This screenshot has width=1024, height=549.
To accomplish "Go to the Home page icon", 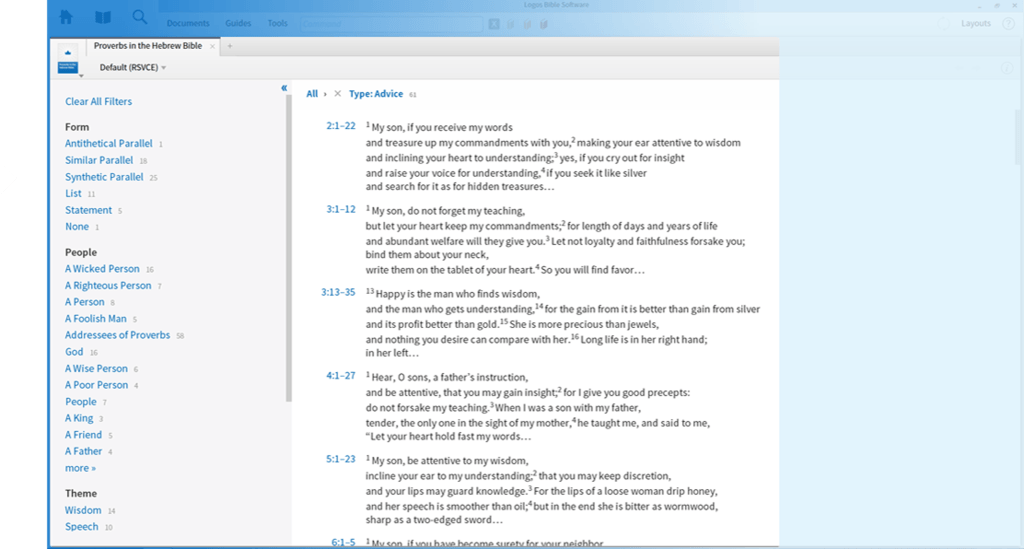I will click(x=66, y=17).
